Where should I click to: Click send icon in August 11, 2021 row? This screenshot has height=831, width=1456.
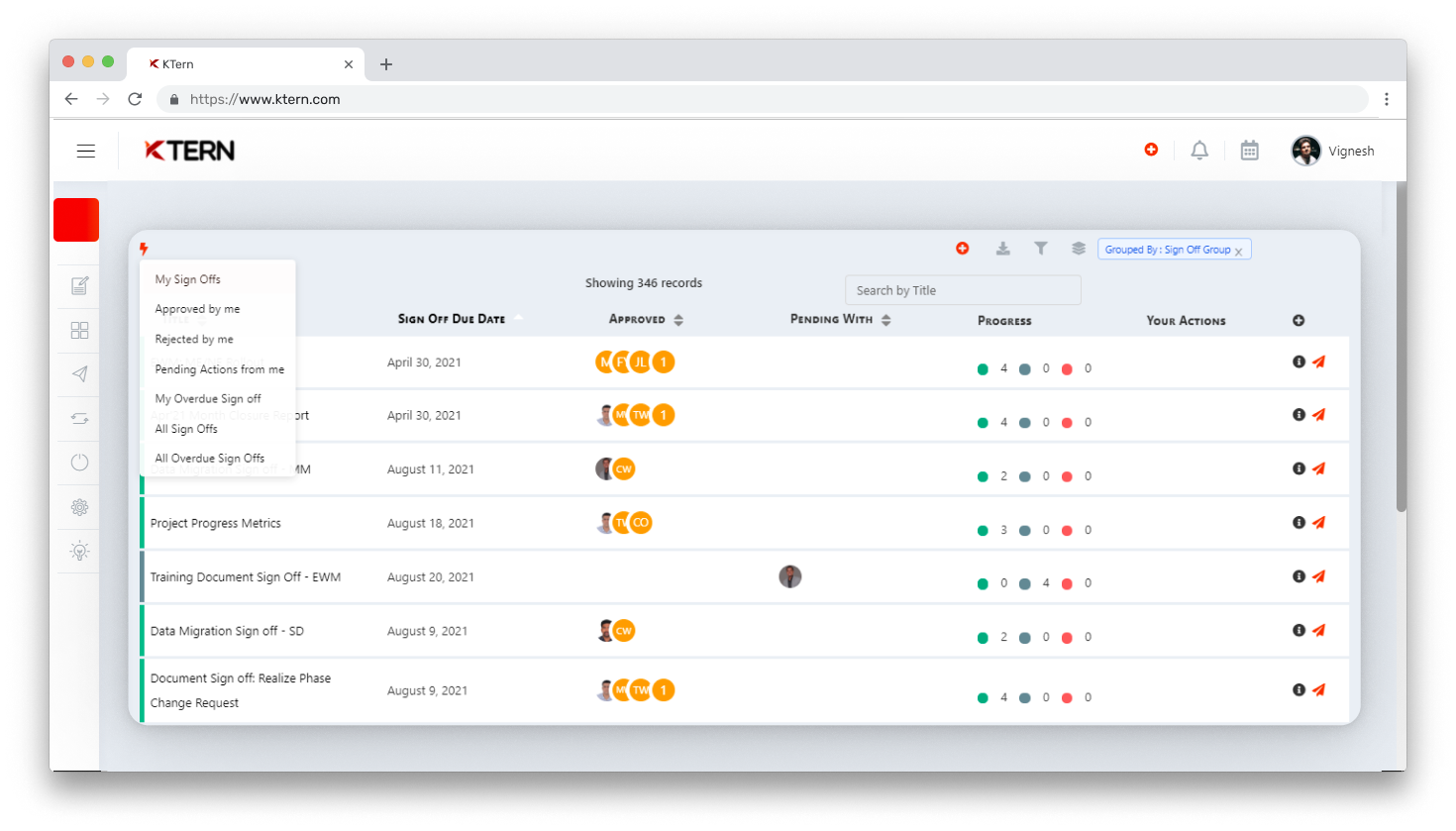coord(1319,468)
